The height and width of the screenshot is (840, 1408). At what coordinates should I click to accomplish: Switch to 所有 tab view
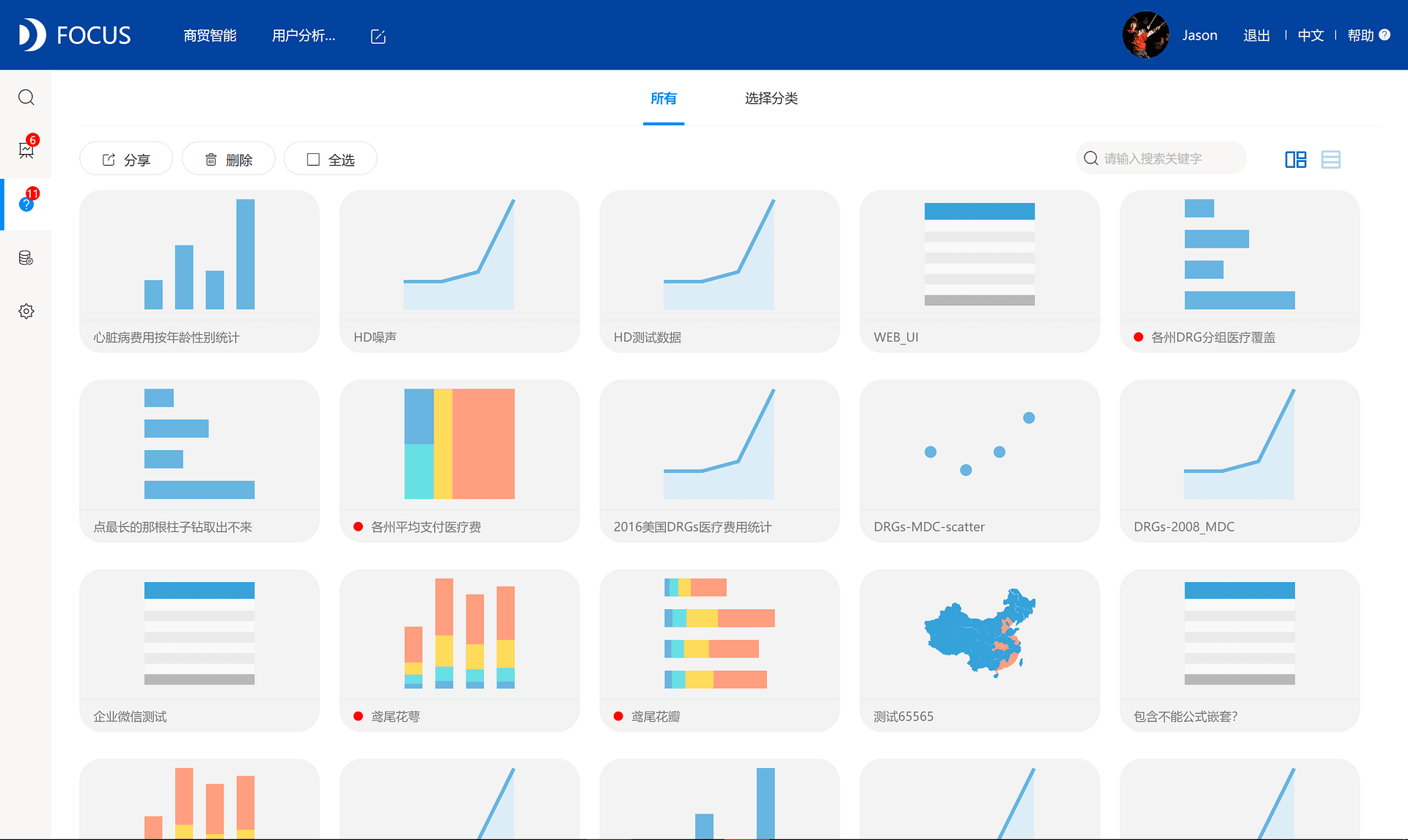pyautogui.click(x=664, y=97)
